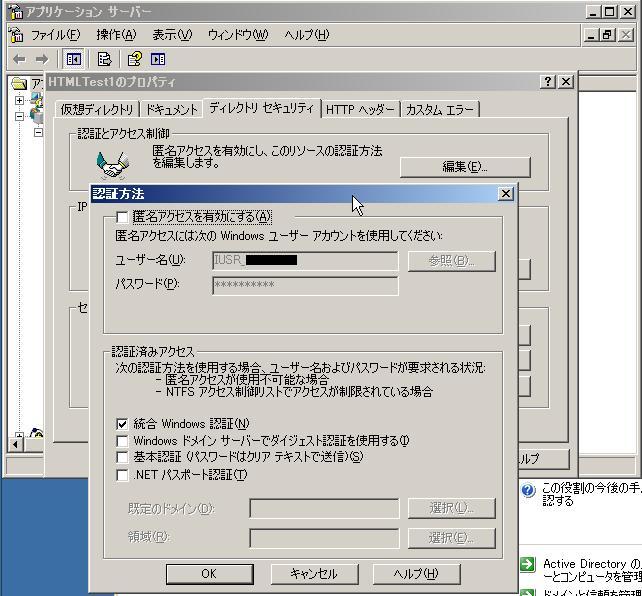Click the MMC icon beside File menu

16,35
